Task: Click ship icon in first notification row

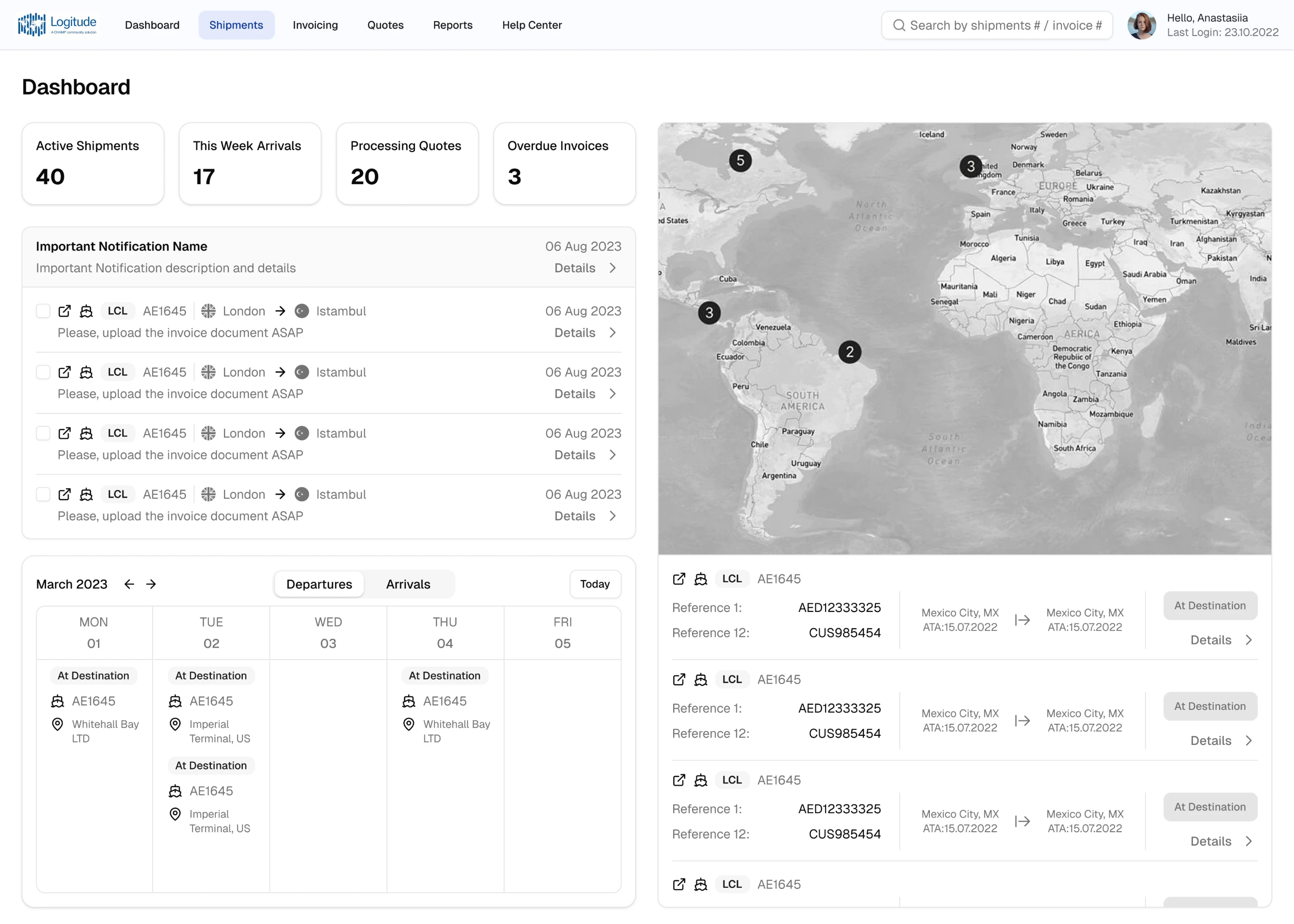Action: [86, 311]
